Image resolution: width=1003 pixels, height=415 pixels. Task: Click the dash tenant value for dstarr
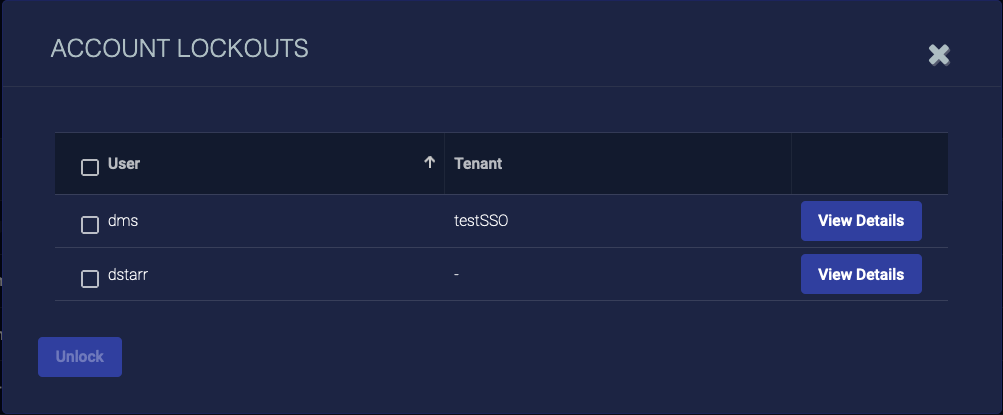(456, 274)
